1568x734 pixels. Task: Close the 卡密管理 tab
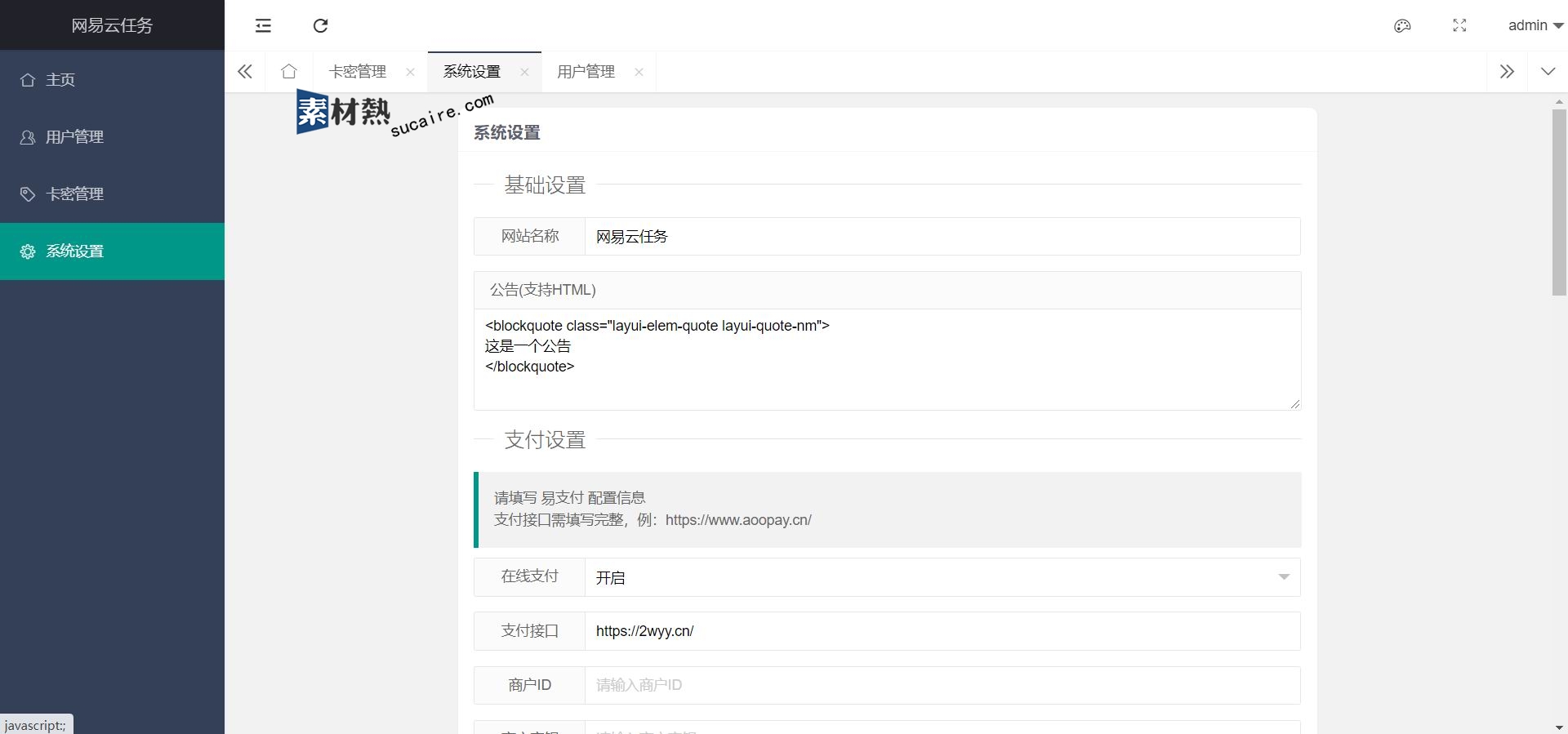(410, 72)
